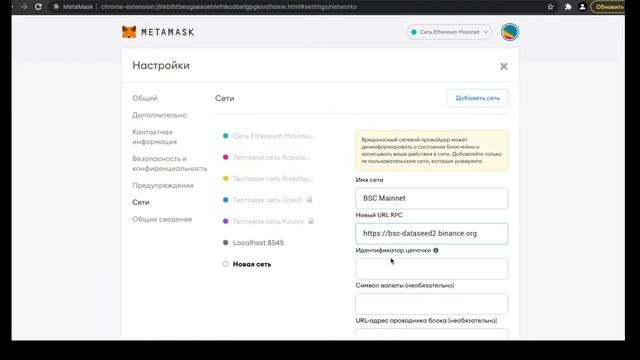640x360 pixels.
Task: Click the yellow network provider warning
Action: pos(432,150)
